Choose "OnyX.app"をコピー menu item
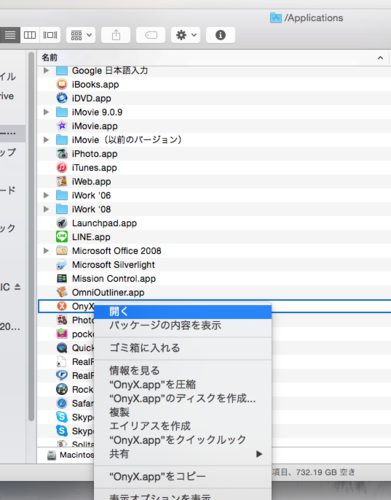The height and width of the screenshot is (500, 391). coord(183,476)
